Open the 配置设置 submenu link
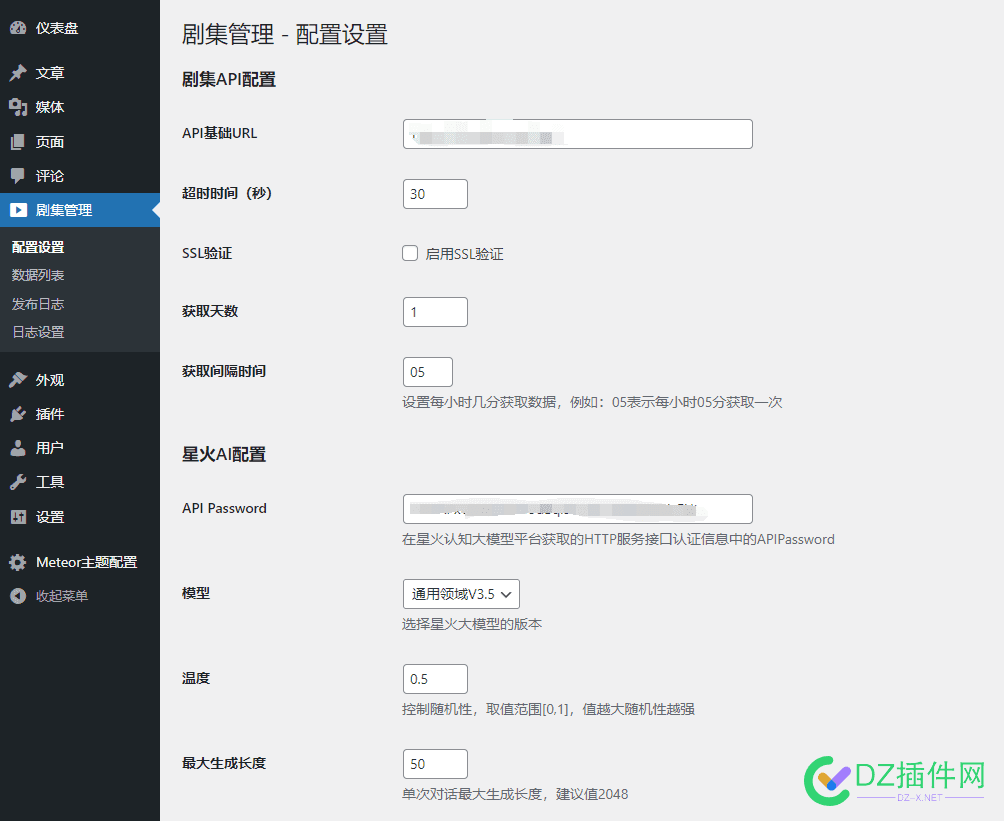The width and height of the screenshot is (1004, 821). 38,247
